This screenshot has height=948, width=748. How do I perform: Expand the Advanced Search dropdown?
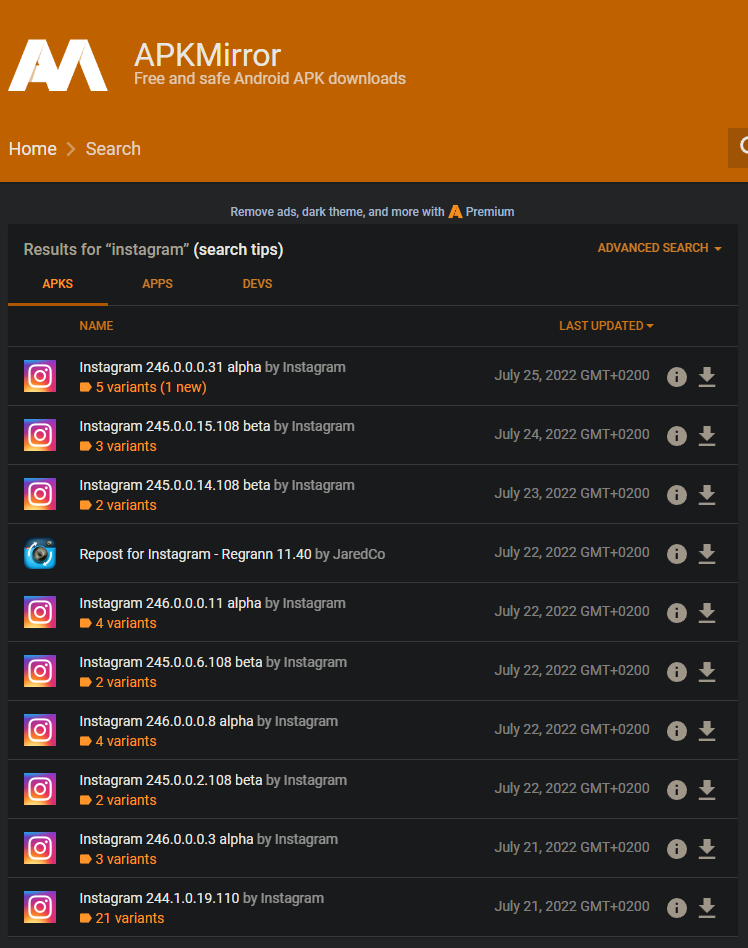coord(659,248)
